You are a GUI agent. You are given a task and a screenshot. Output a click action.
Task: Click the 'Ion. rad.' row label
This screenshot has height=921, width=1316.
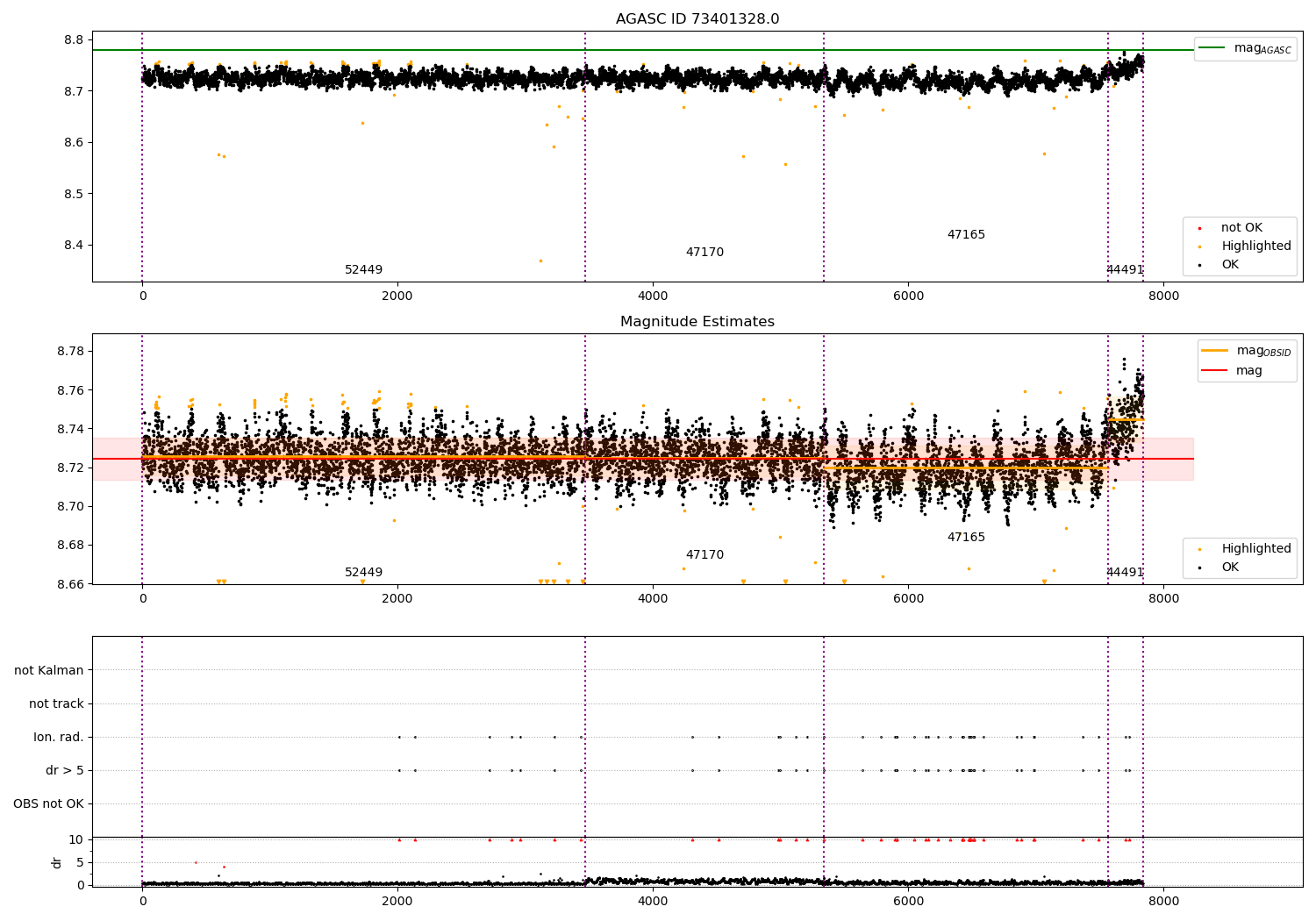point(59,738)
